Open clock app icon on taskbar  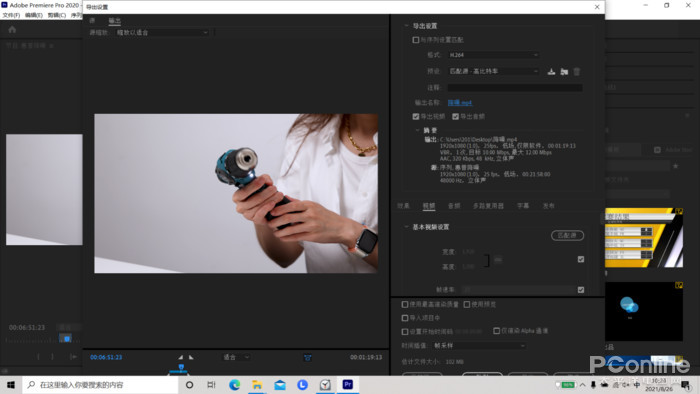pyautogui.click(x=325, y=385)
